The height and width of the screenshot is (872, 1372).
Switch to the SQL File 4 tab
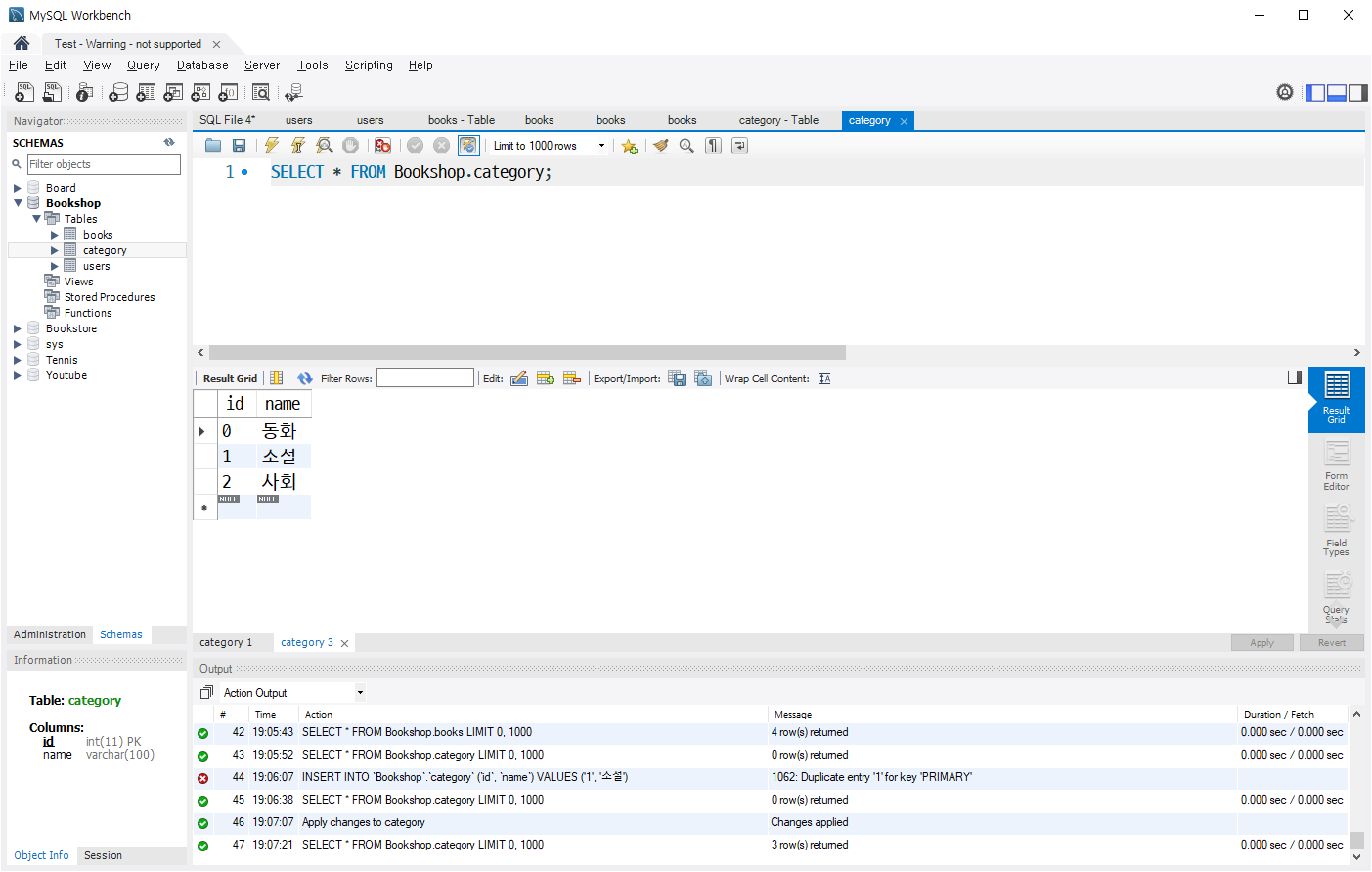pyautogui.click(x=228, y=120)
